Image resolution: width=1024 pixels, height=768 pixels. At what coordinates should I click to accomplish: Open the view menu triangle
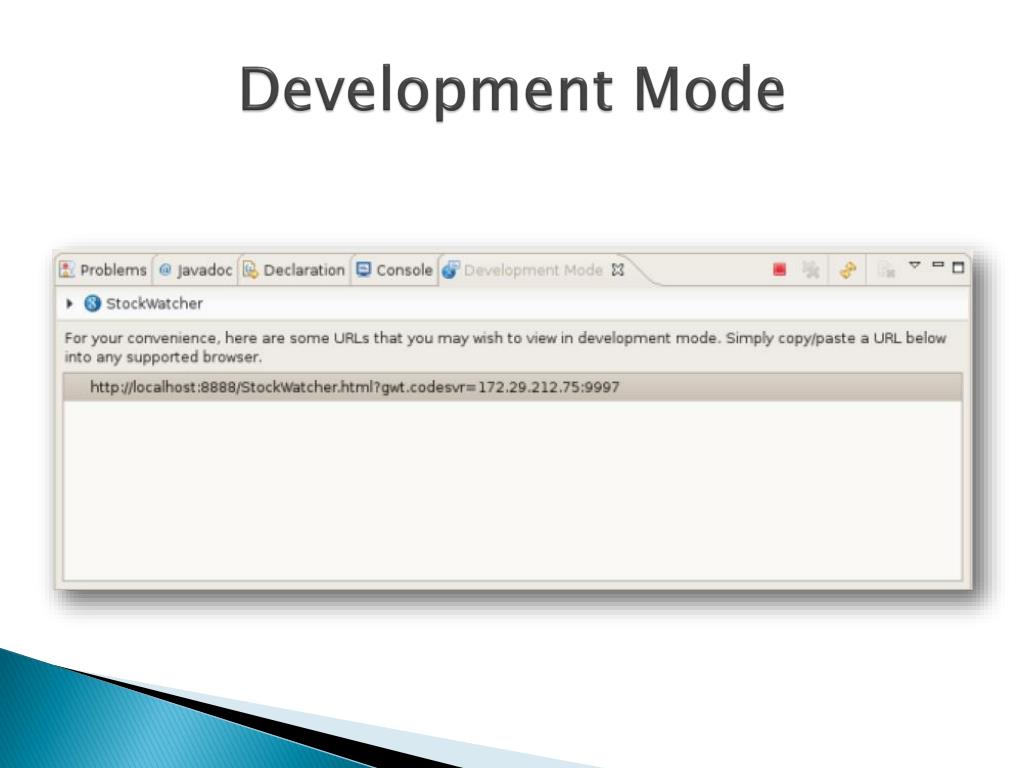pos(914,265)
